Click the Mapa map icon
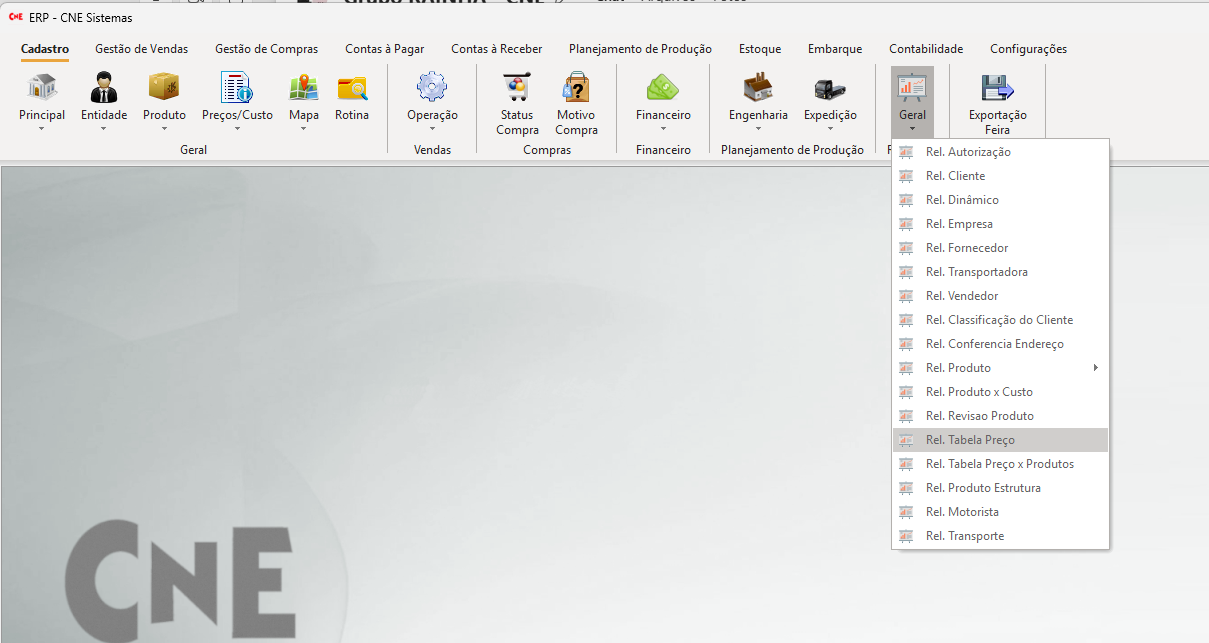The height and width of the screenshot is (643, 1209). click(x=304, y=88)
